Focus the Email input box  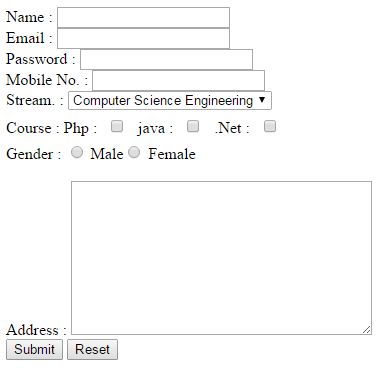pos(143,38)
